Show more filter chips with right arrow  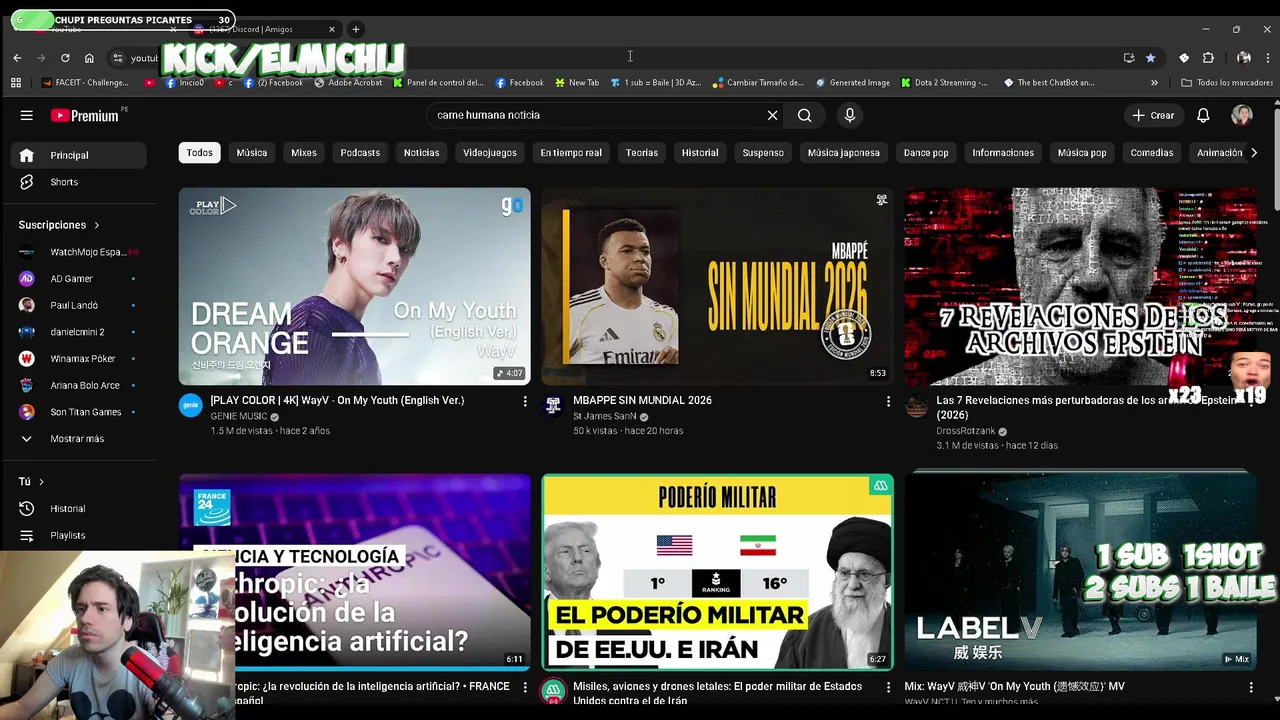click(1254, 153)
